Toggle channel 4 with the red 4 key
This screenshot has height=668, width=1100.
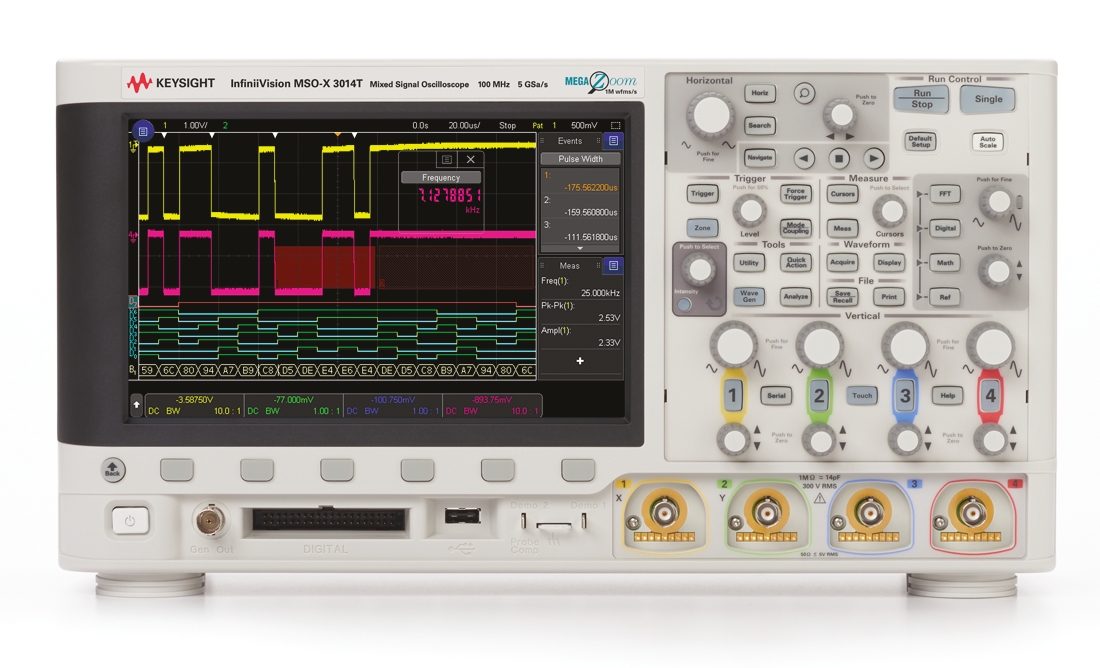(x=991, y=396)
